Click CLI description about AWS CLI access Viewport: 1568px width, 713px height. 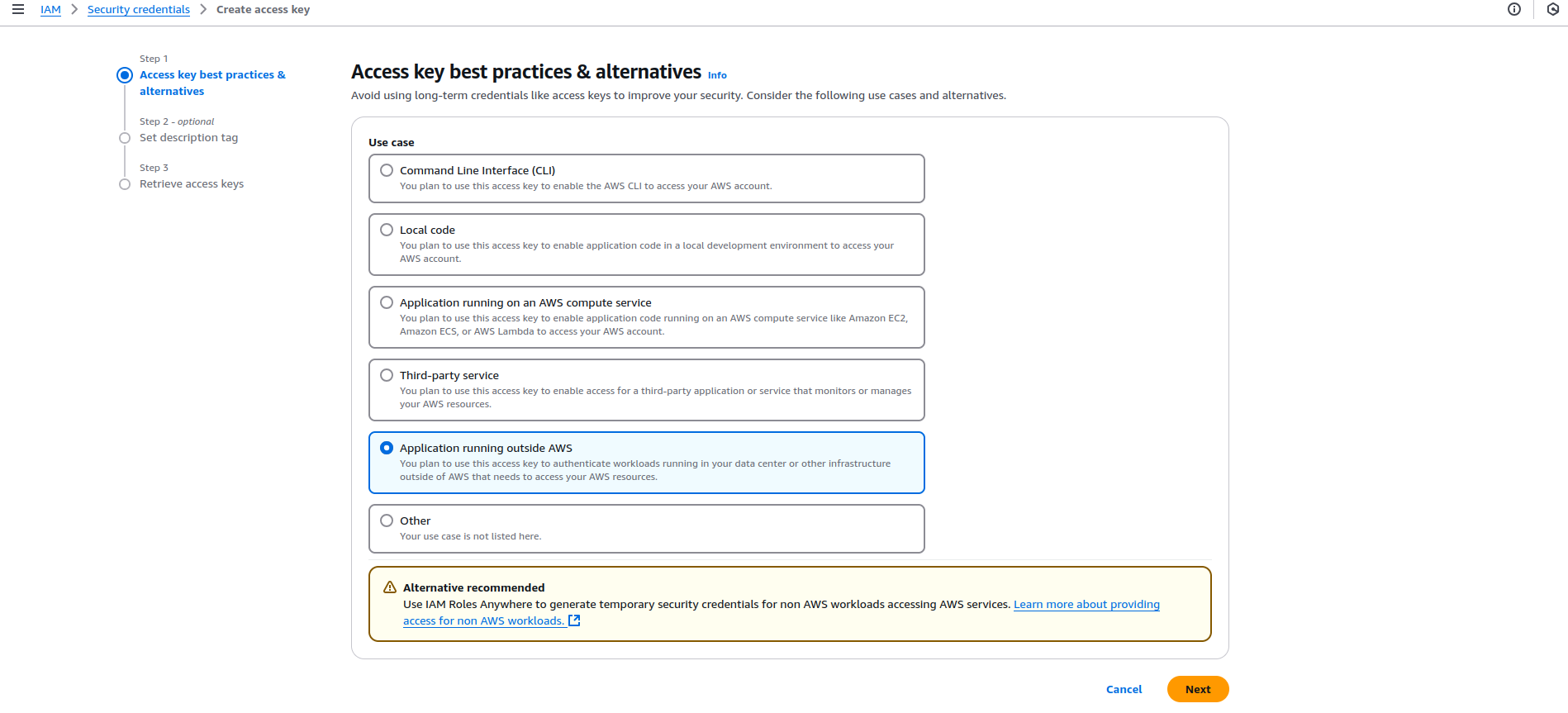pos(586,186)
